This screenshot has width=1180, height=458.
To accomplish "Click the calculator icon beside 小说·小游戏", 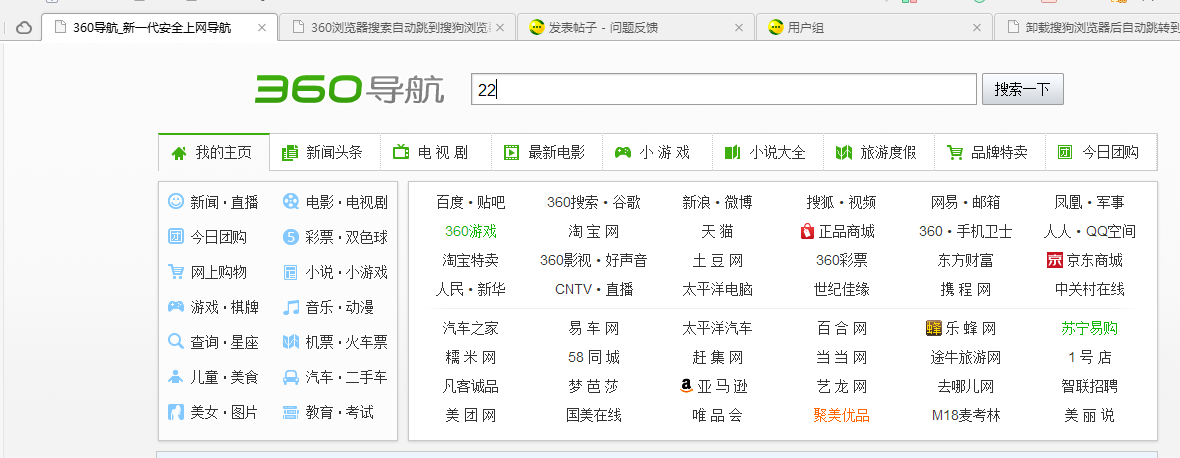I will click(290, 272).
